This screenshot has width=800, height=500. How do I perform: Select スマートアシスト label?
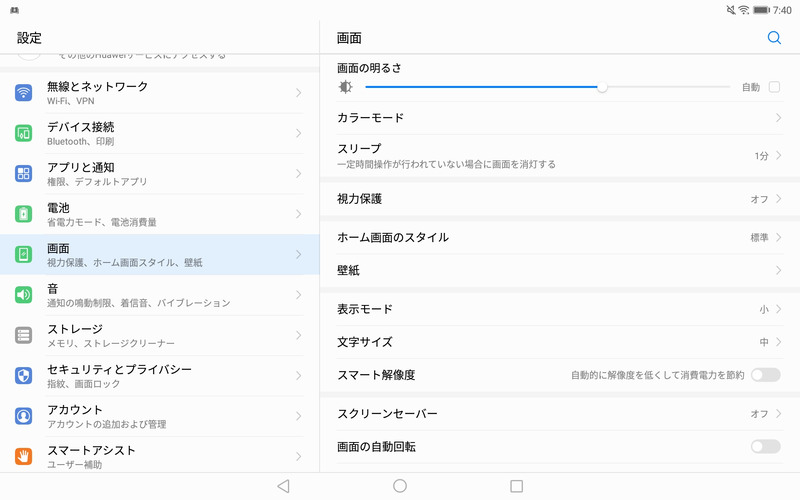(91, 450)
